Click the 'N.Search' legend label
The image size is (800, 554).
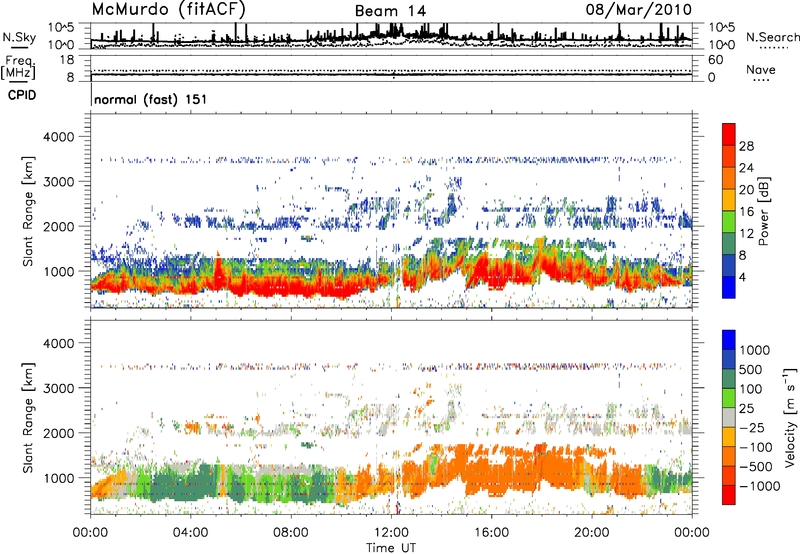click(773, 37)
